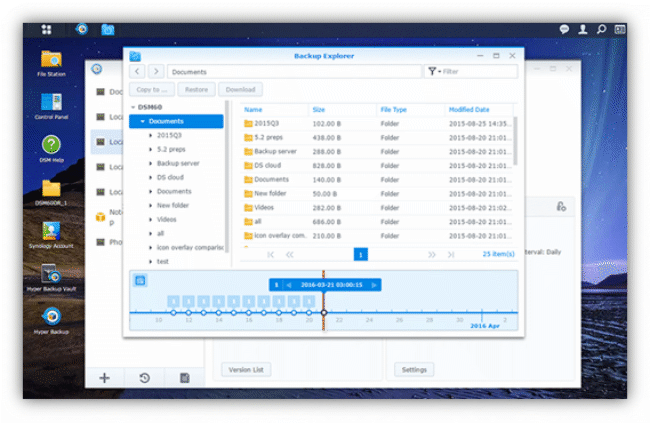Go to previous backup version arrow
Viewport: 650px width, 423px height.
click(x=289, y=285)
